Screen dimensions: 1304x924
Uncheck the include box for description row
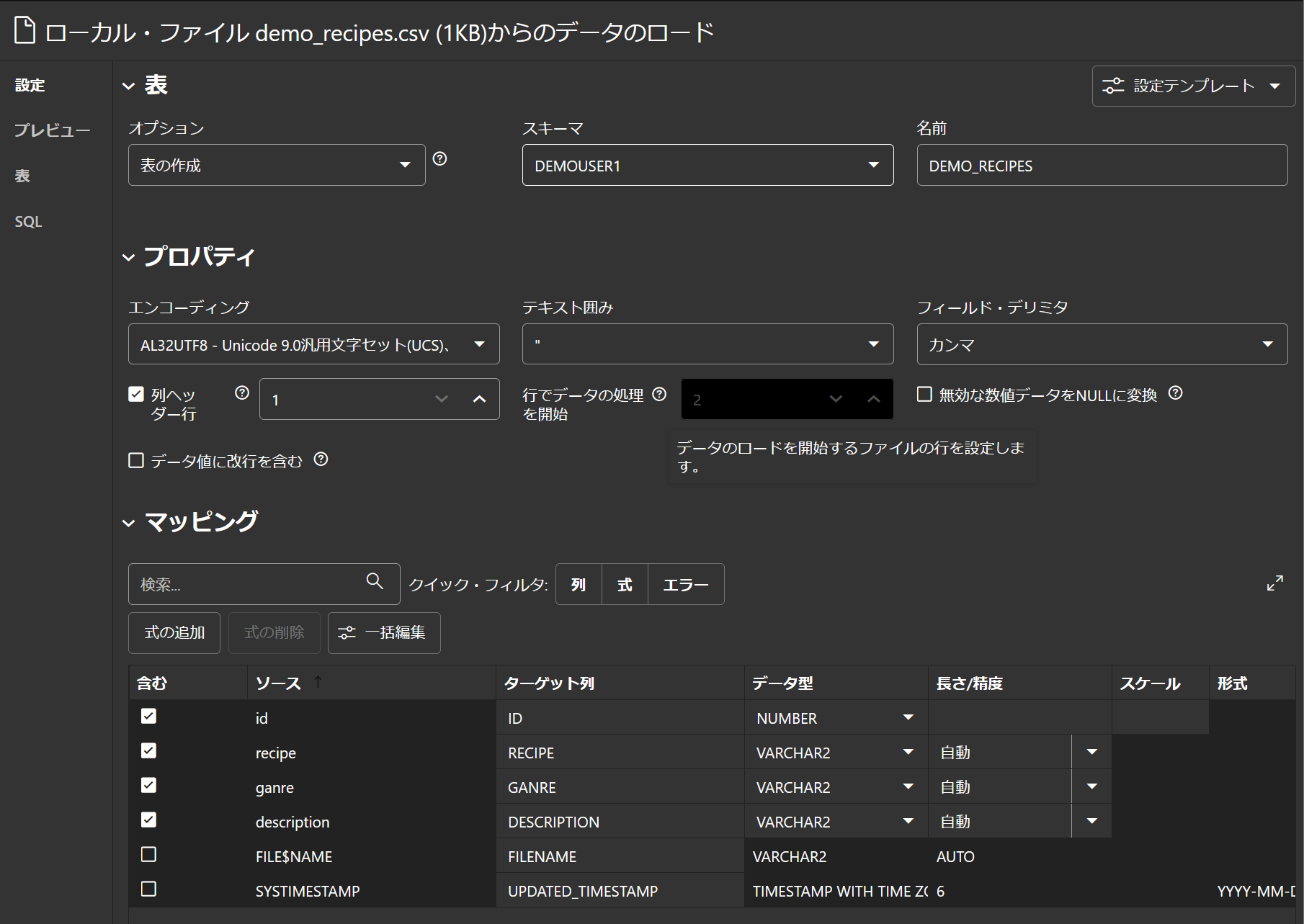pos(148,820)
